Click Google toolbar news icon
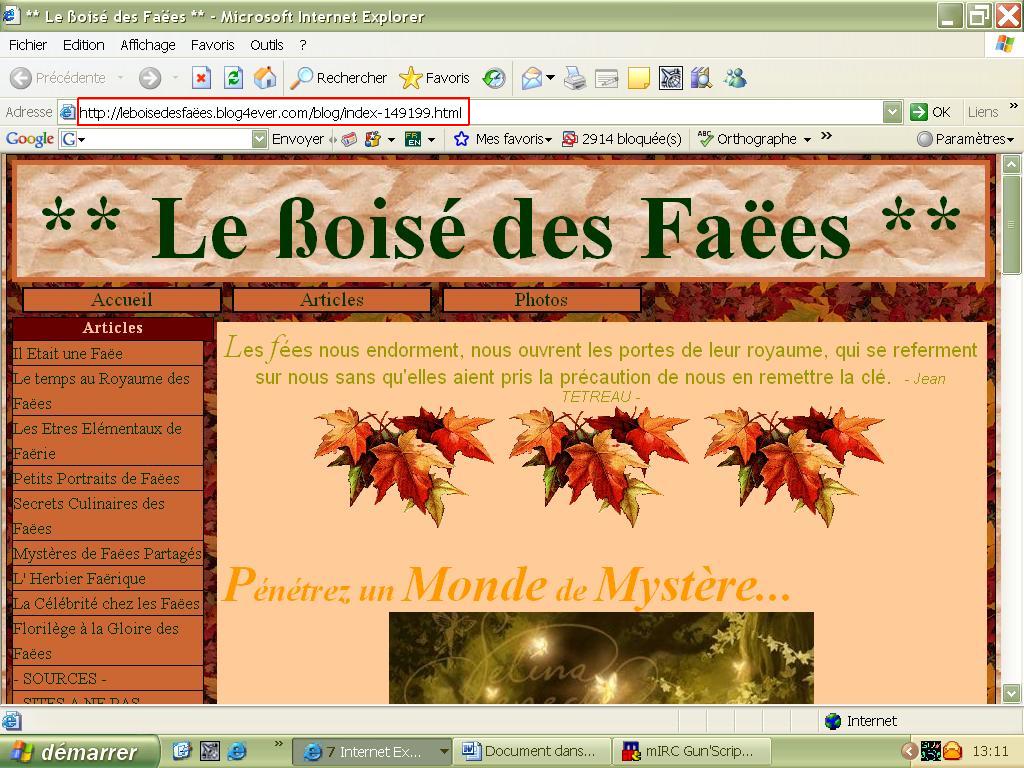 pyautogui.click(x=349, y=139)
